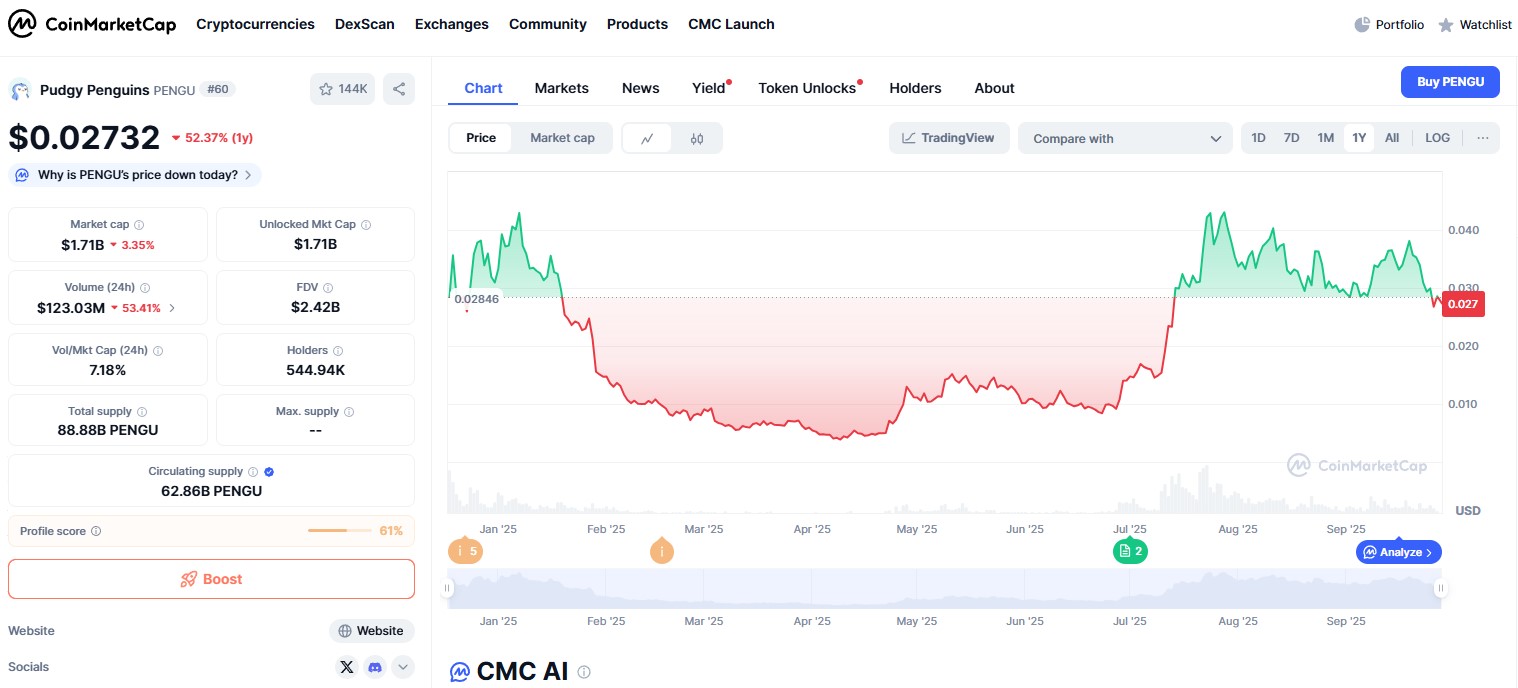Select the line chart view icon
This screenshot has width=1518, height=688.
648,138
